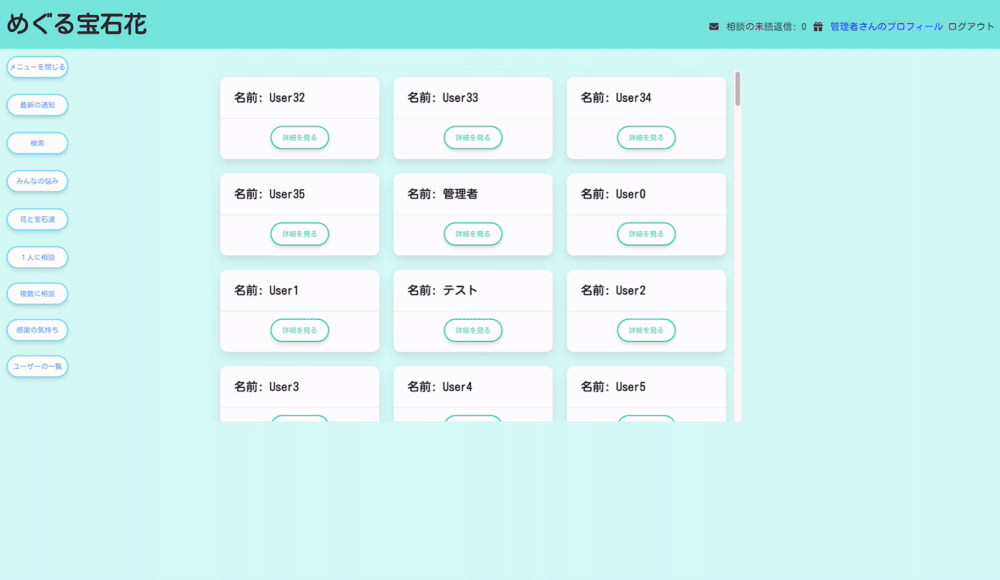Click the 名前: User5 text

pyautogui.click(x=613, y=387)
